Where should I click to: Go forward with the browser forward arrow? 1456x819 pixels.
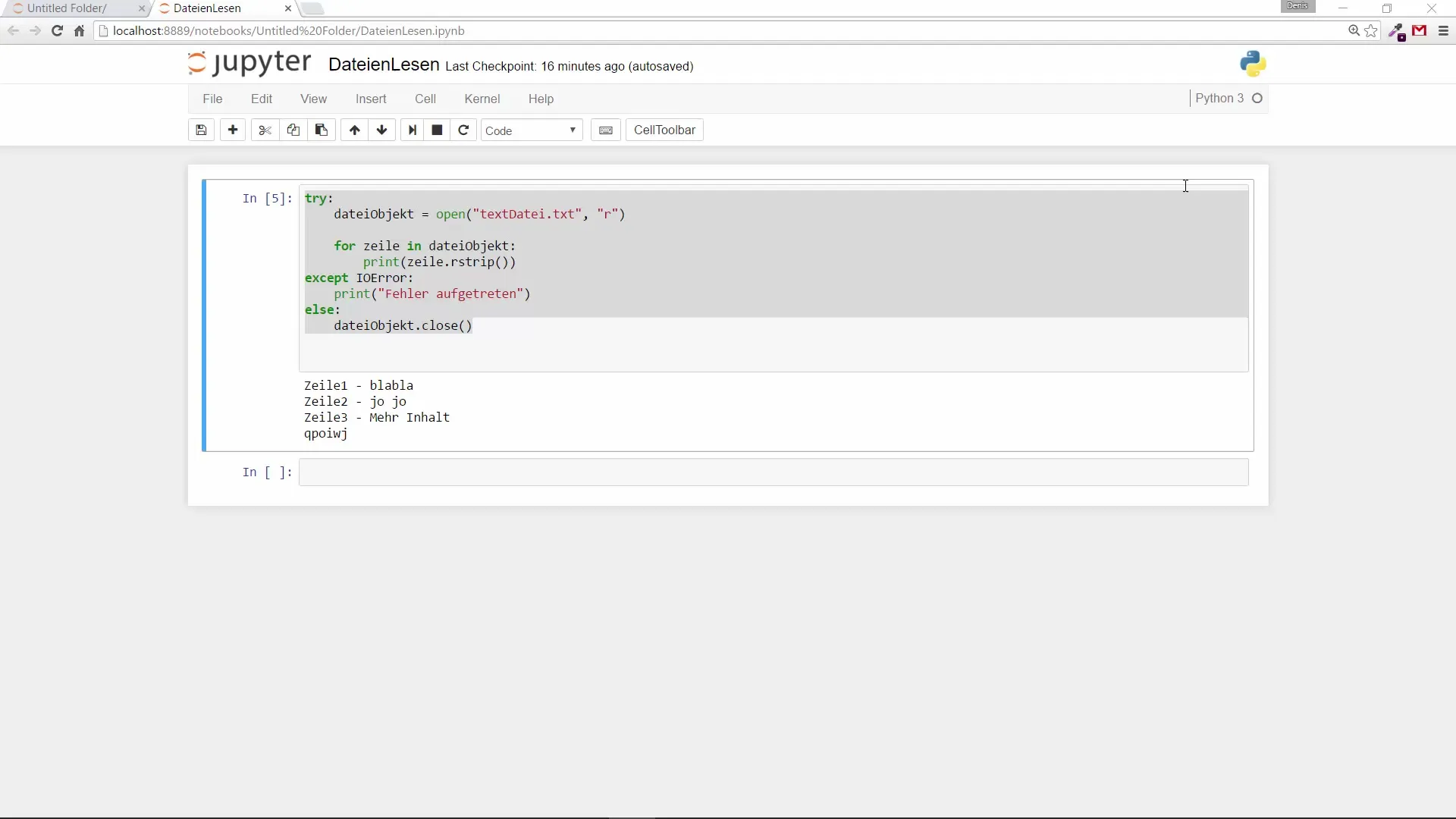[x=35, y=31]
